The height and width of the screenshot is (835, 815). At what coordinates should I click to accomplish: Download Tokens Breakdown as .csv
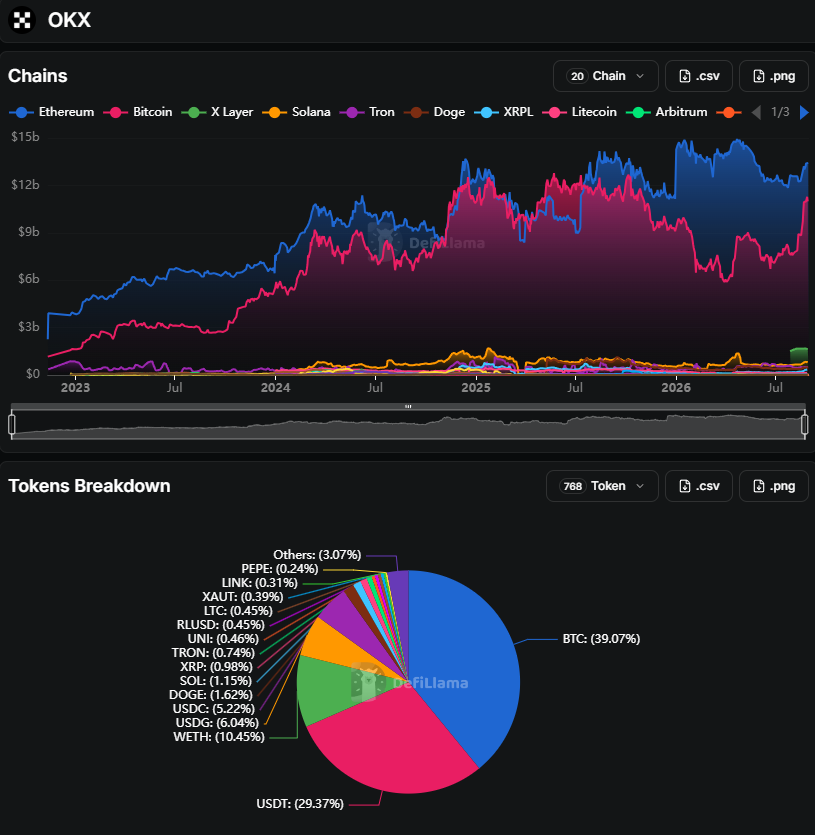point(699,486)
